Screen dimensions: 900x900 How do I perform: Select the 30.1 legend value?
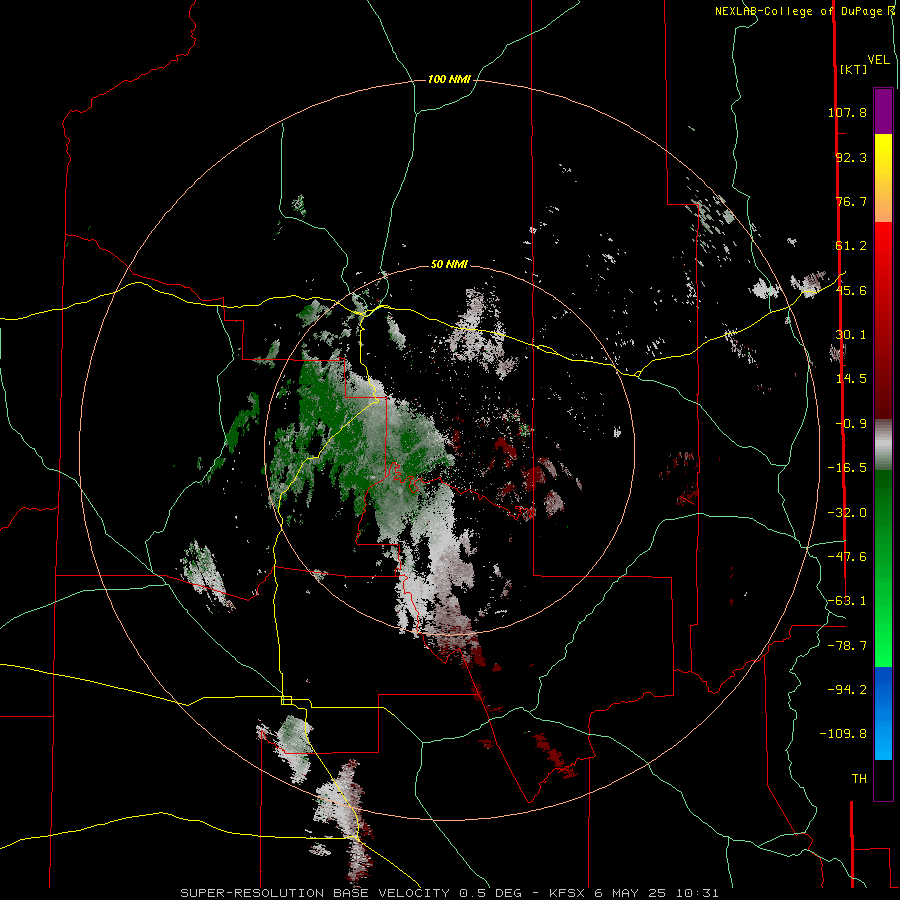(x=851, y=335)
